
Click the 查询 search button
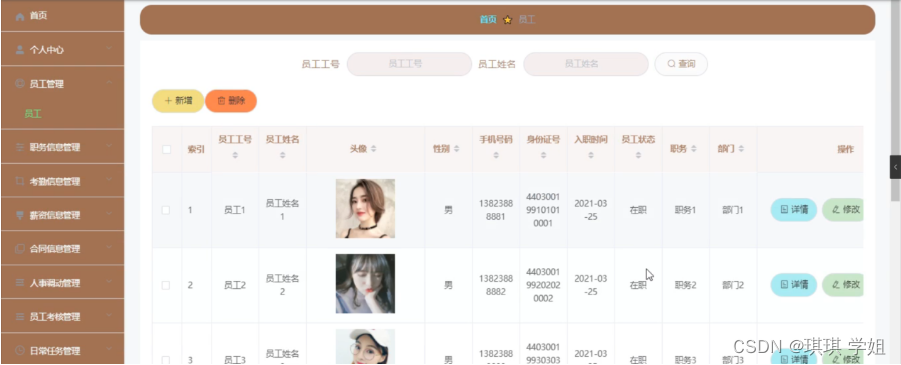coord(681,64)
